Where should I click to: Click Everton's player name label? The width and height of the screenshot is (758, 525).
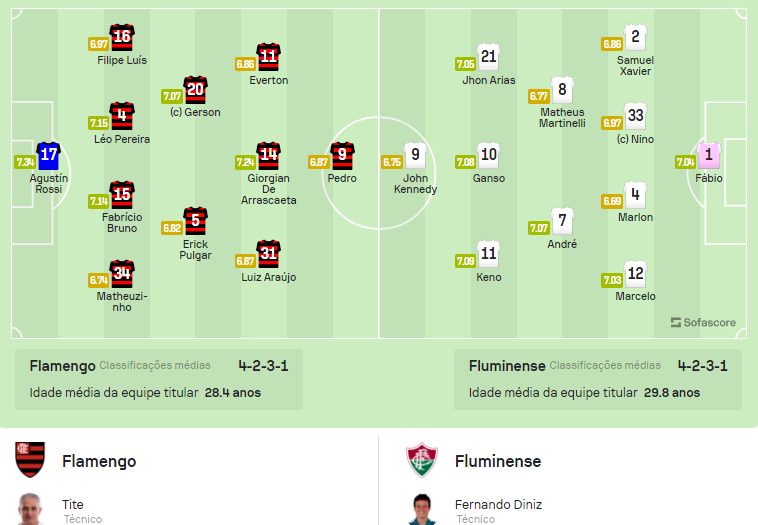tap(268, 80)
